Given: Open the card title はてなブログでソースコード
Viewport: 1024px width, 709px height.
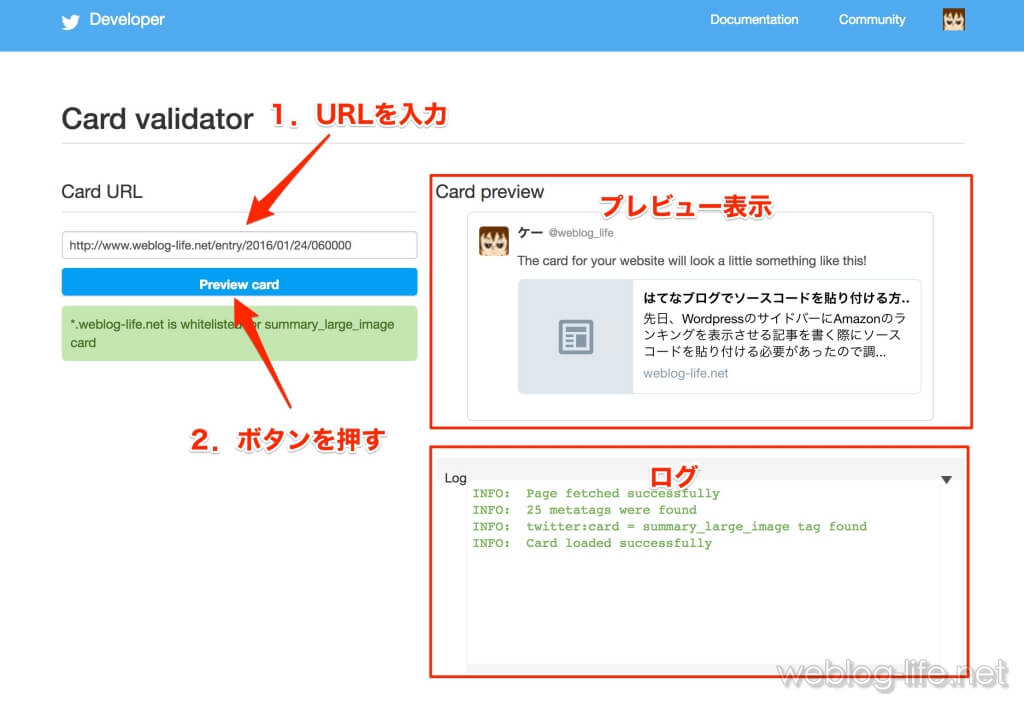Looking at the screenshot, I should (775, 298).
